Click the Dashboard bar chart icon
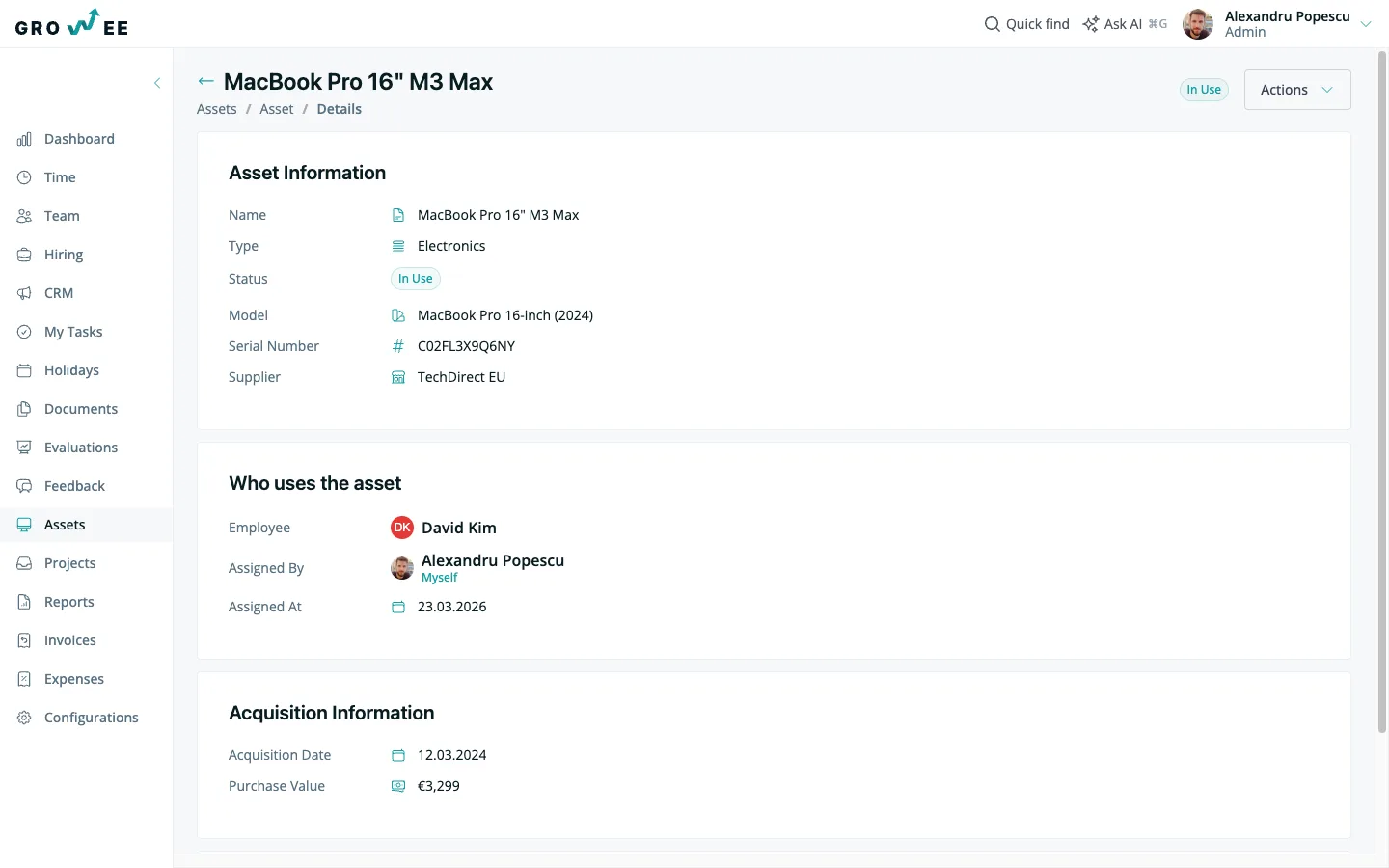Viewport: 1389px width, 868px height. click(24, 139)
